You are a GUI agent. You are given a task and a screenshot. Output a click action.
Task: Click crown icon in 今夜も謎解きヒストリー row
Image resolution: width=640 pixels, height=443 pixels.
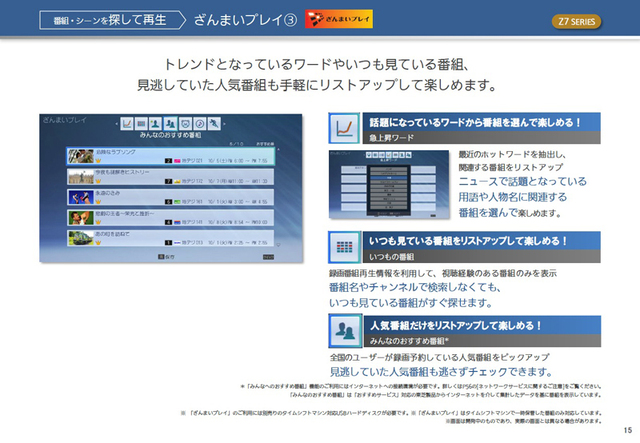(98, 181)
